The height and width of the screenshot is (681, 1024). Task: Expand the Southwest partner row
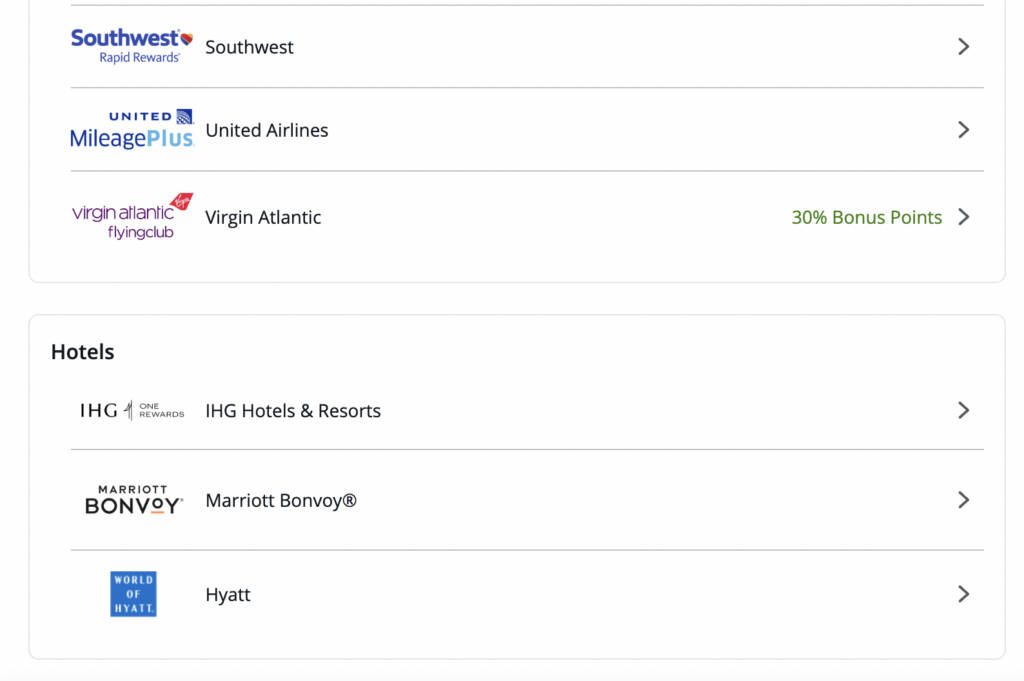pos(963,46)
